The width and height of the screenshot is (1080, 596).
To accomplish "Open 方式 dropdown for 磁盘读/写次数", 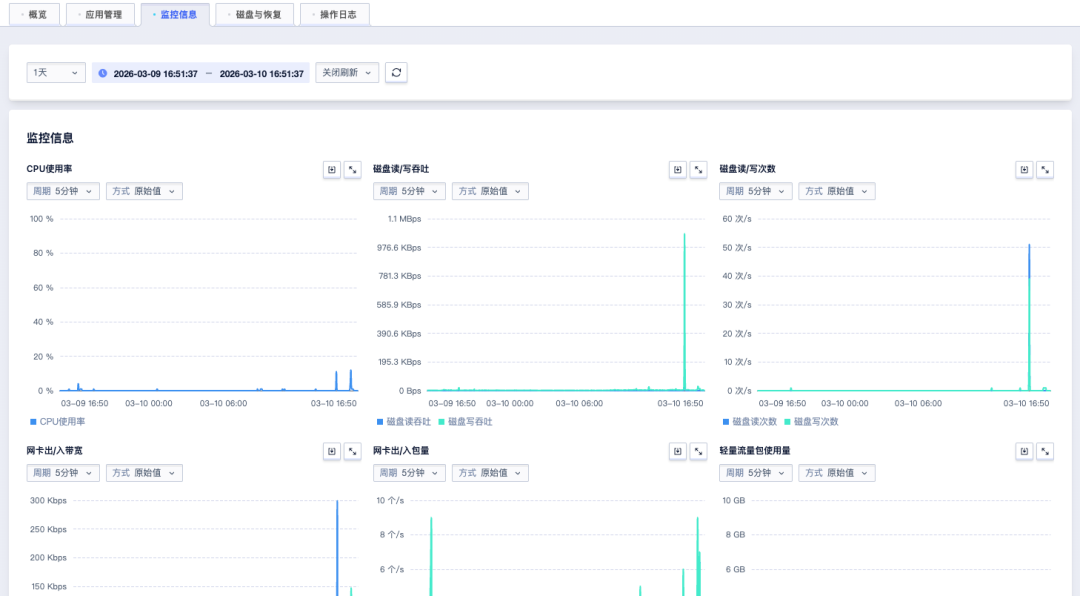I will [x=837, y=191].
